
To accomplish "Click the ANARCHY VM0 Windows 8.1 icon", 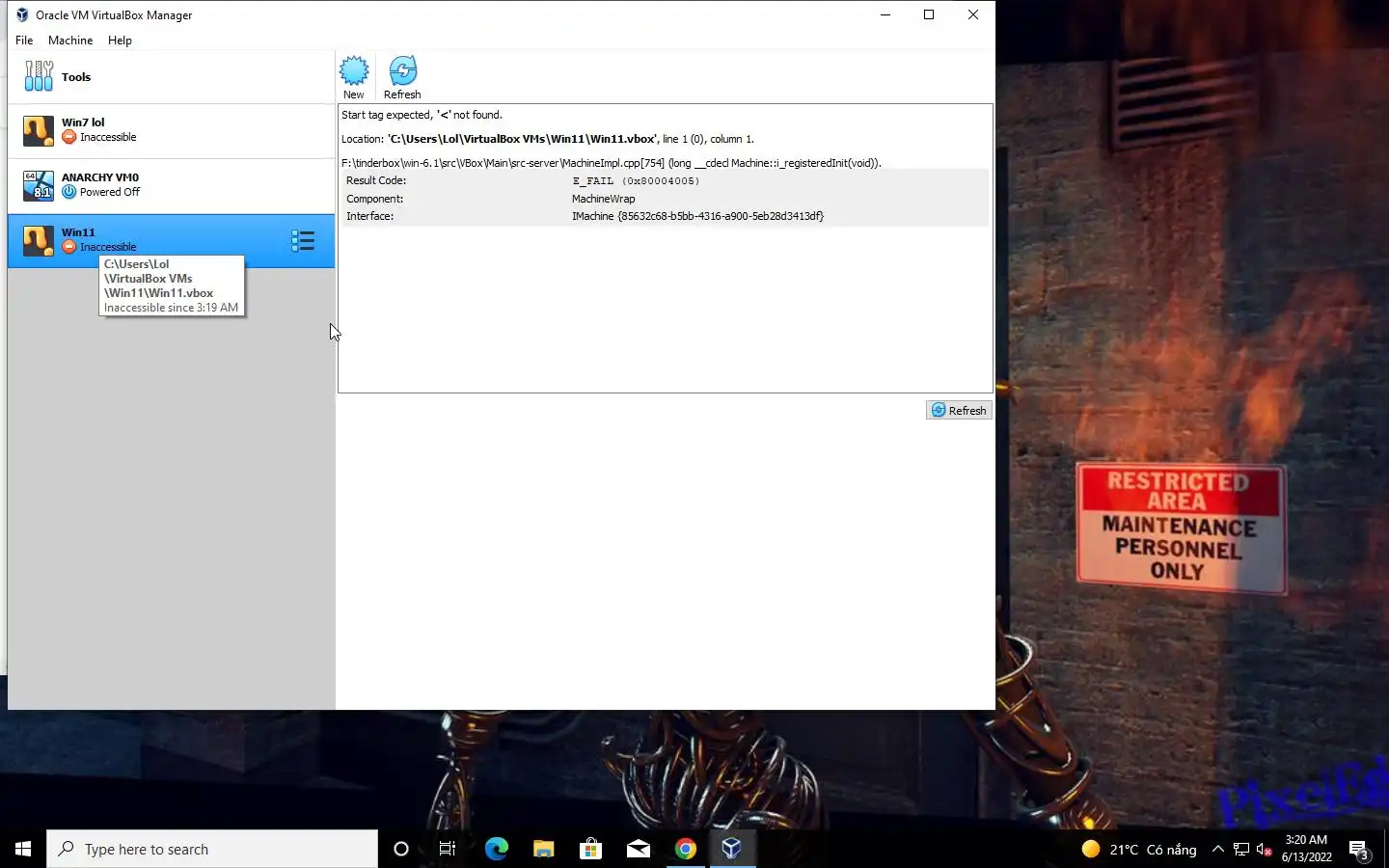I will tap(39, 185).
